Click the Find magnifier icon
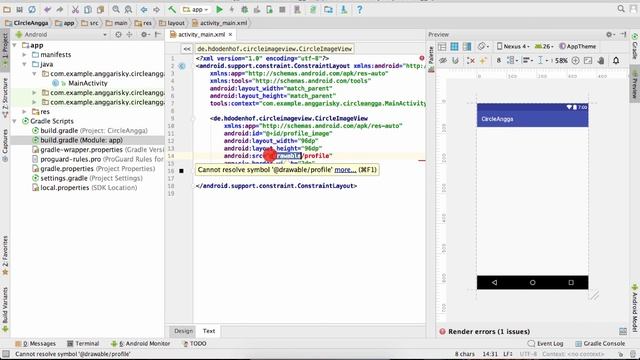 point(116,9)
